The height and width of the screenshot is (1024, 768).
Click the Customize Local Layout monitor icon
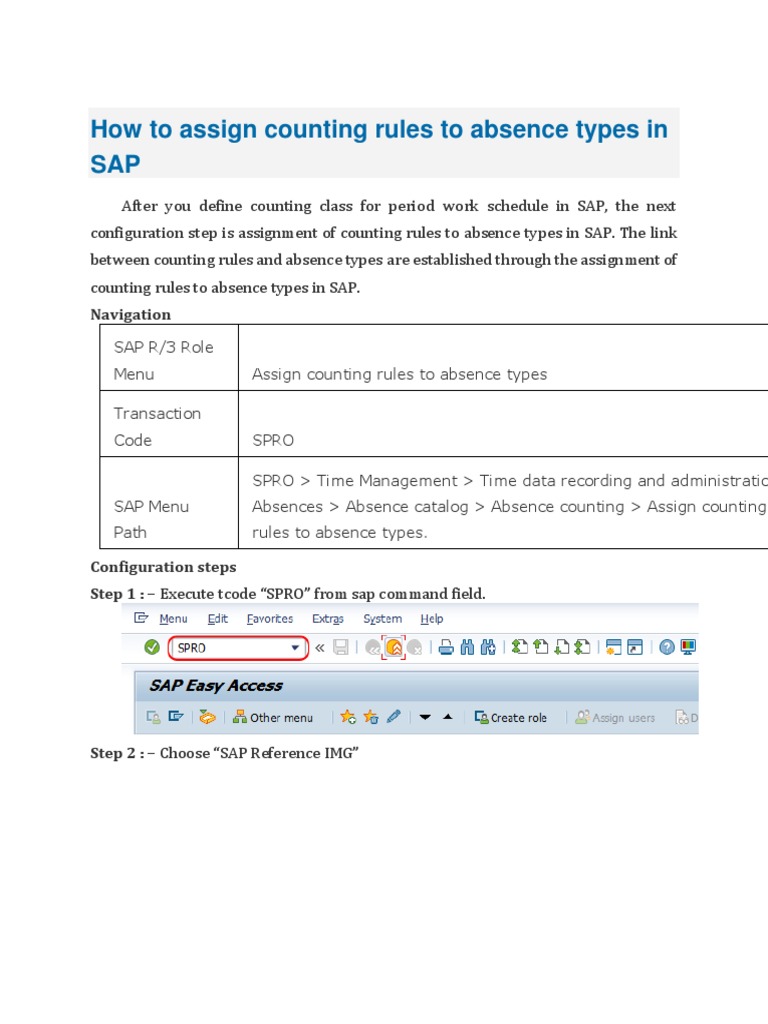pos(688,647)
